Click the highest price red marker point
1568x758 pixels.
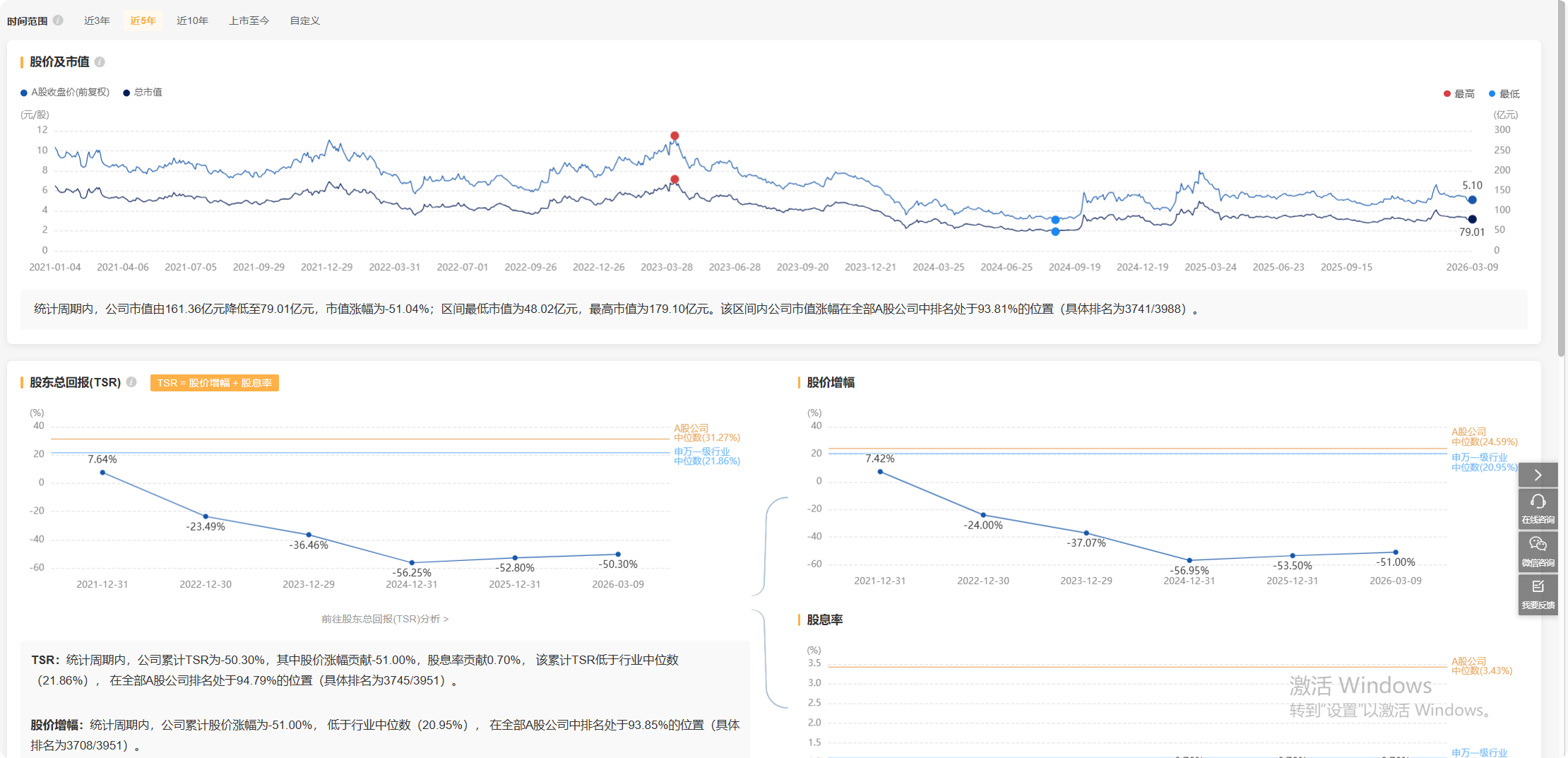(x=675, y=136)
